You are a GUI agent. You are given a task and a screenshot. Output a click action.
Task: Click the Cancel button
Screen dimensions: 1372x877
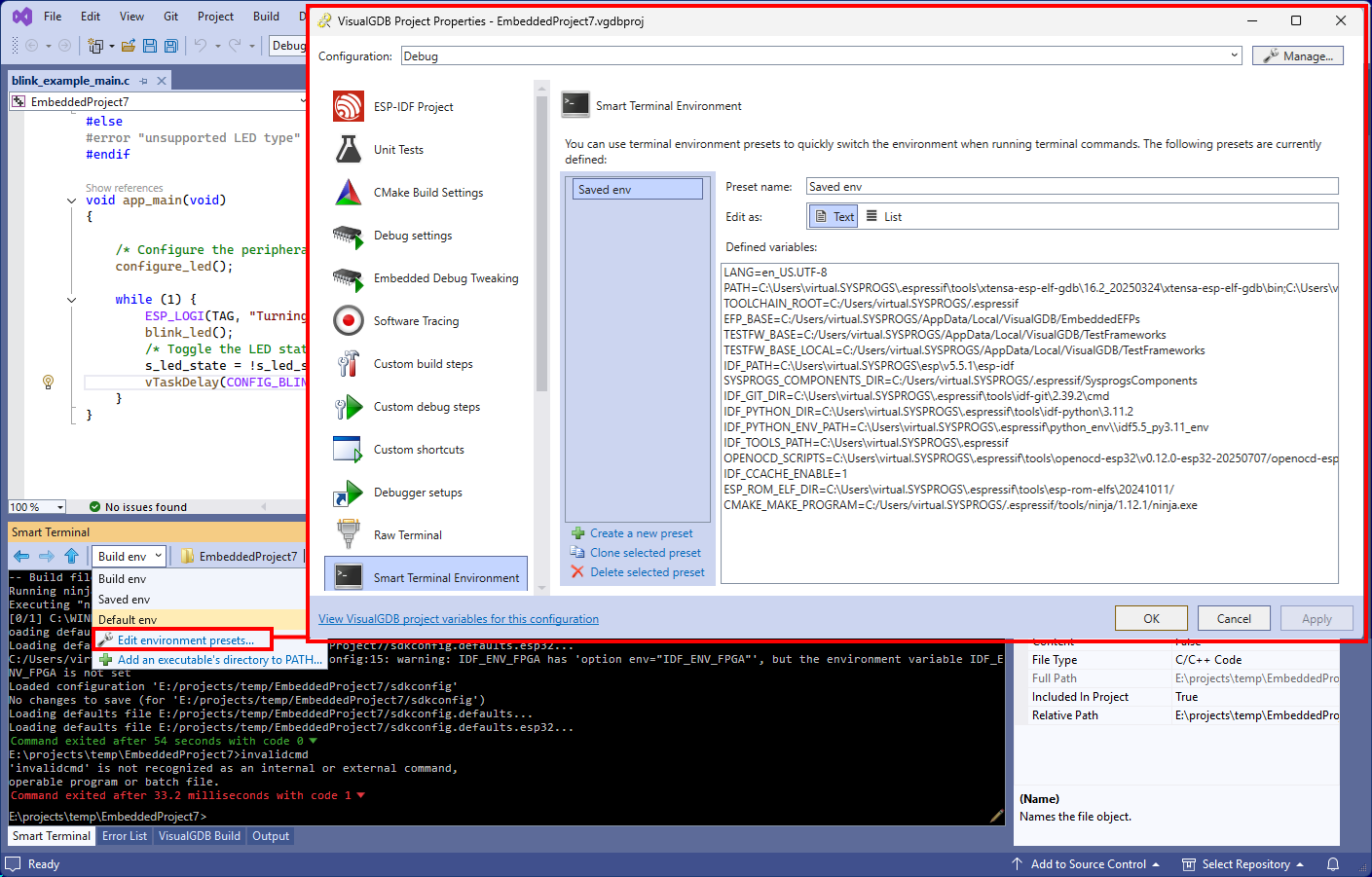click(x=1234, y=618)
